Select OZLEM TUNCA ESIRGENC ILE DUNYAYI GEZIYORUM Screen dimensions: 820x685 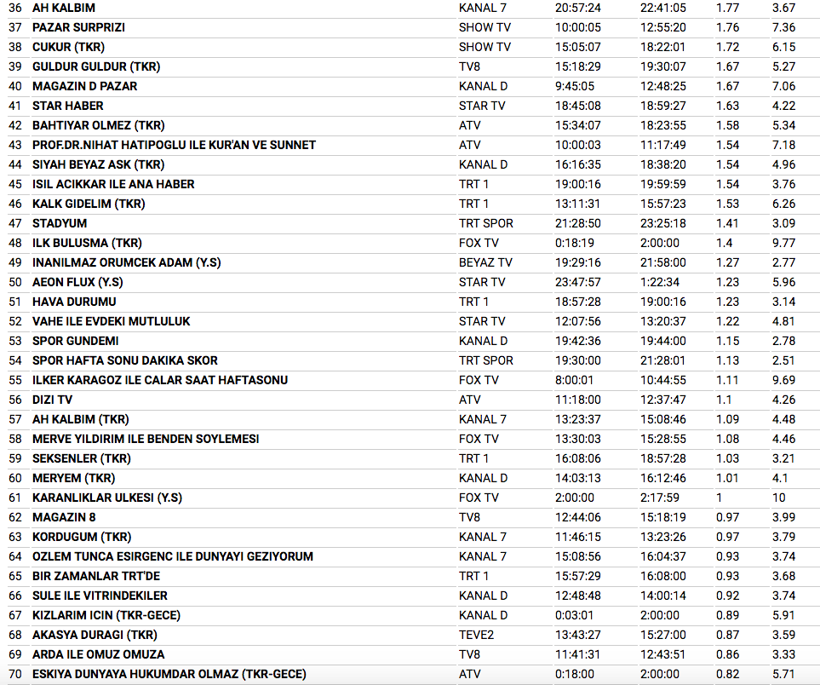coord(172,557)
